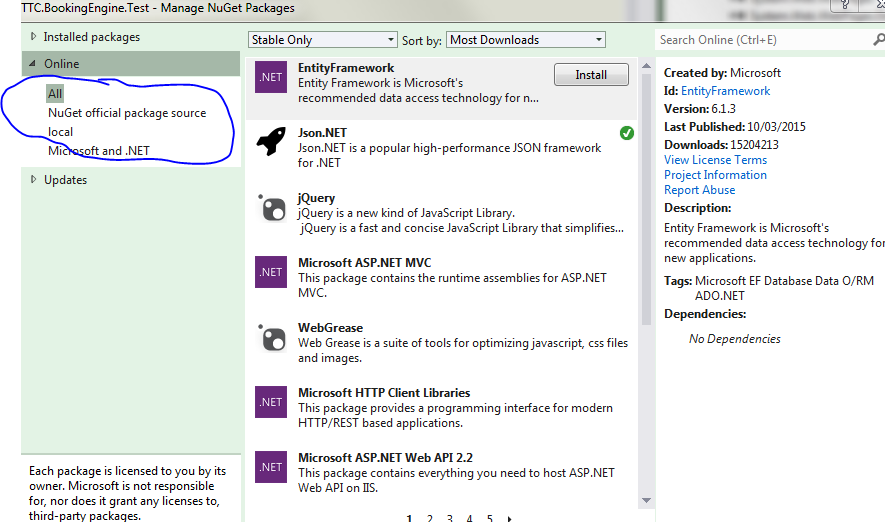Click the package list scrollbar thumb
Image resolution: width=885 pixels, height=522 pixels.
pyautogui.click(x=647, y=199)
